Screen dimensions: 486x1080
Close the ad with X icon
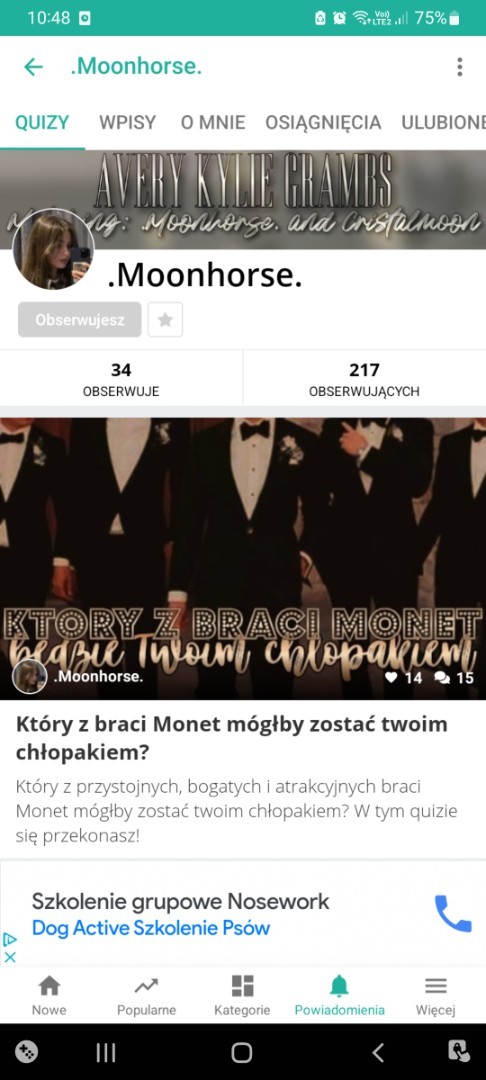[x=10, y=956]
